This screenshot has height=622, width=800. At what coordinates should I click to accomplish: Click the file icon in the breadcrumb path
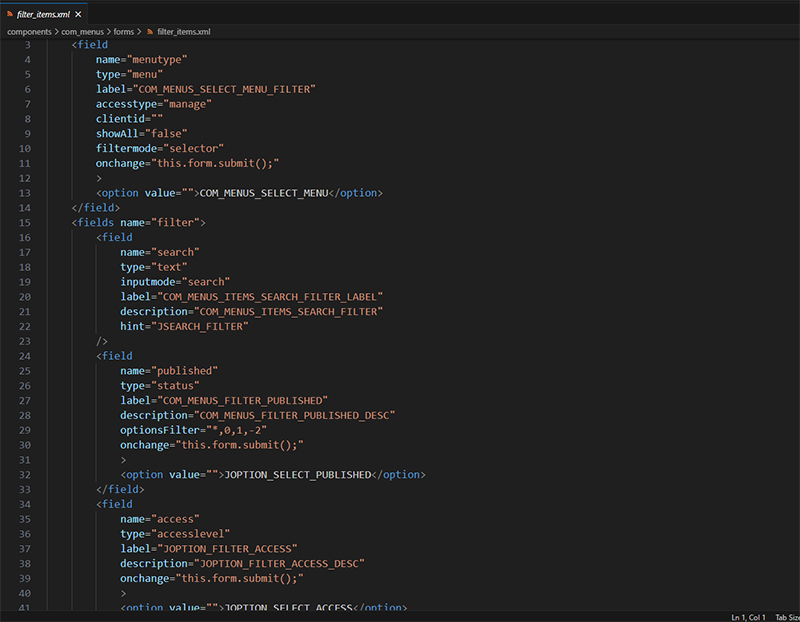click(148, 32)
